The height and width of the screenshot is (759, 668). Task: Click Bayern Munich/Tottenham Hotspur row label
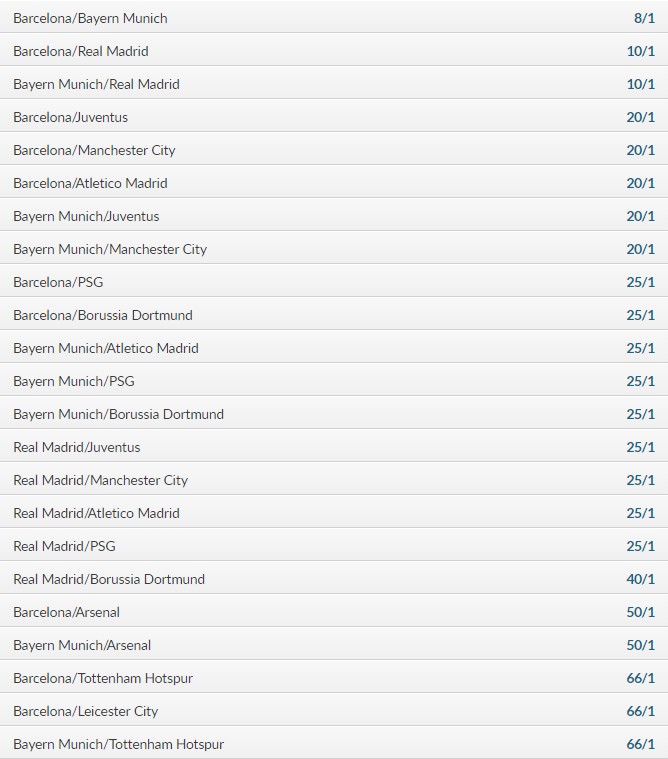[x=119, y=744]
